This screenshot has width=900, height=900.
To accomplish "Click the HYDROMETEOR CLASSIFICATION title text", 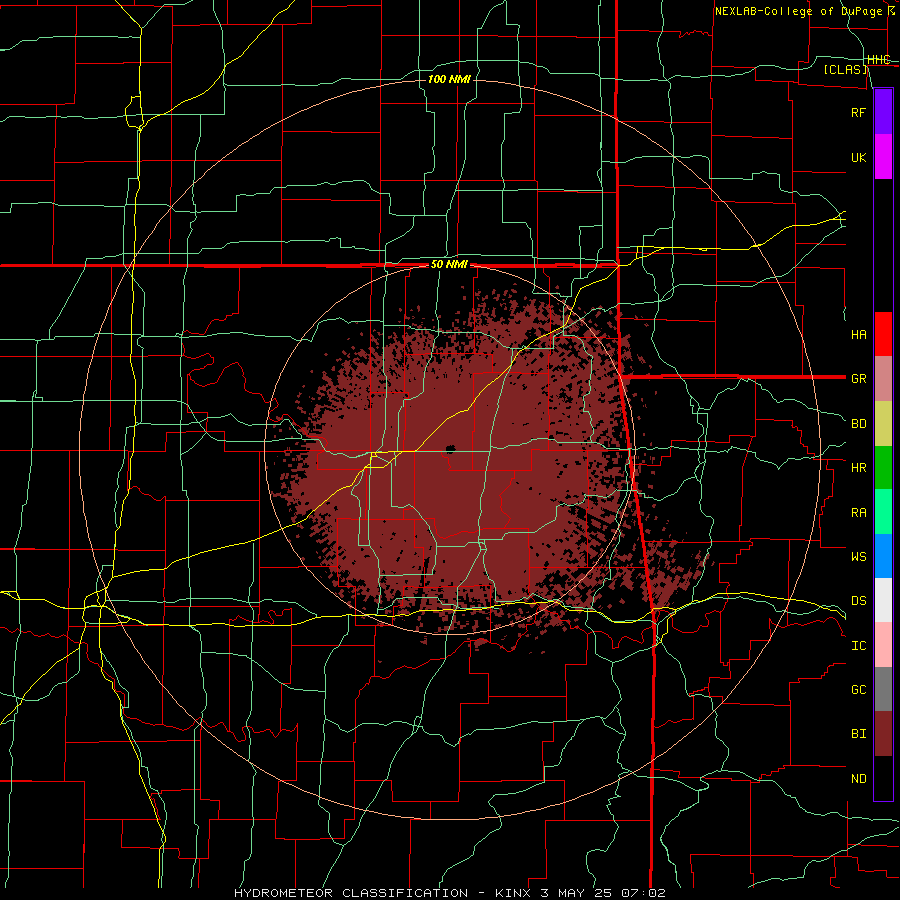I will (351, 893).
